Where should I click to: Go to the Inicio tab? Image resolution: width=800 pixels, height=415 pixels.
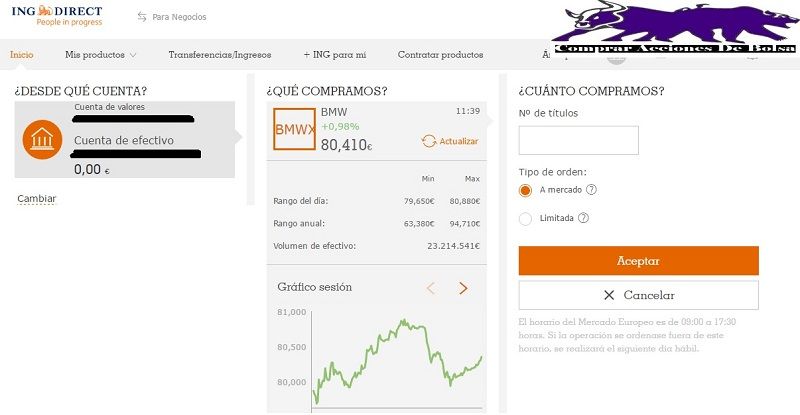point(21,55)
